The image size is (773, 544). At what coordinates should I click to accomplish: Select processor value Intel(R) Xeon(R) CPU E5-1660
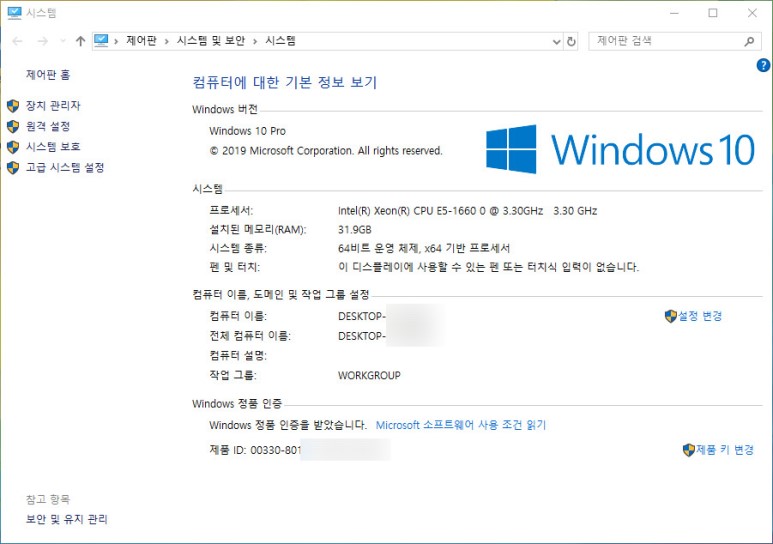click(467, 211)
